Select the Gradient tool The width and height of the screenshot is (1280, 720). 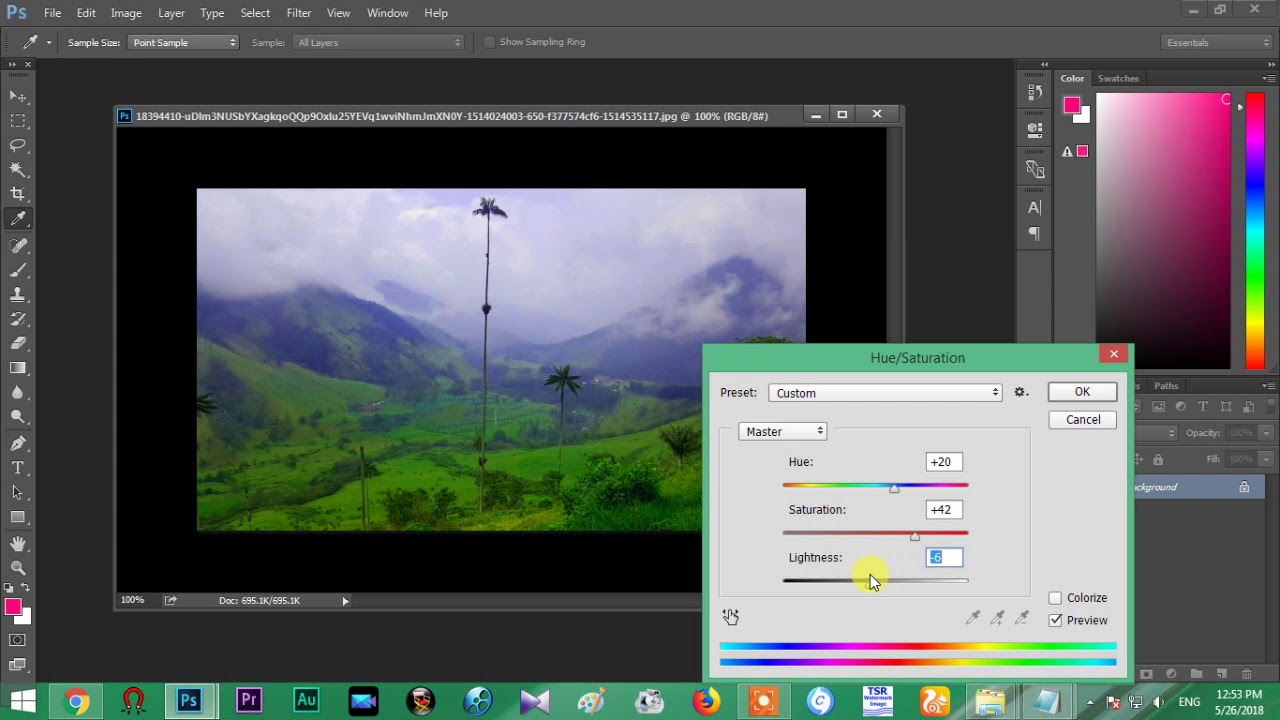click(x=18, y=368)
